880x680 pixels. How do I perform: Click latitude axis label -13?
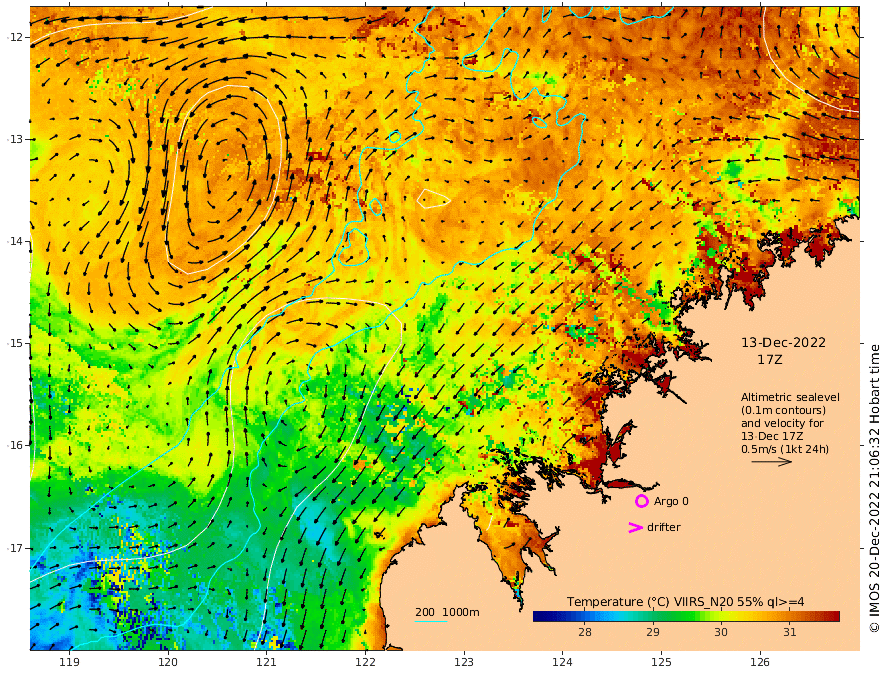coord(15,139)
